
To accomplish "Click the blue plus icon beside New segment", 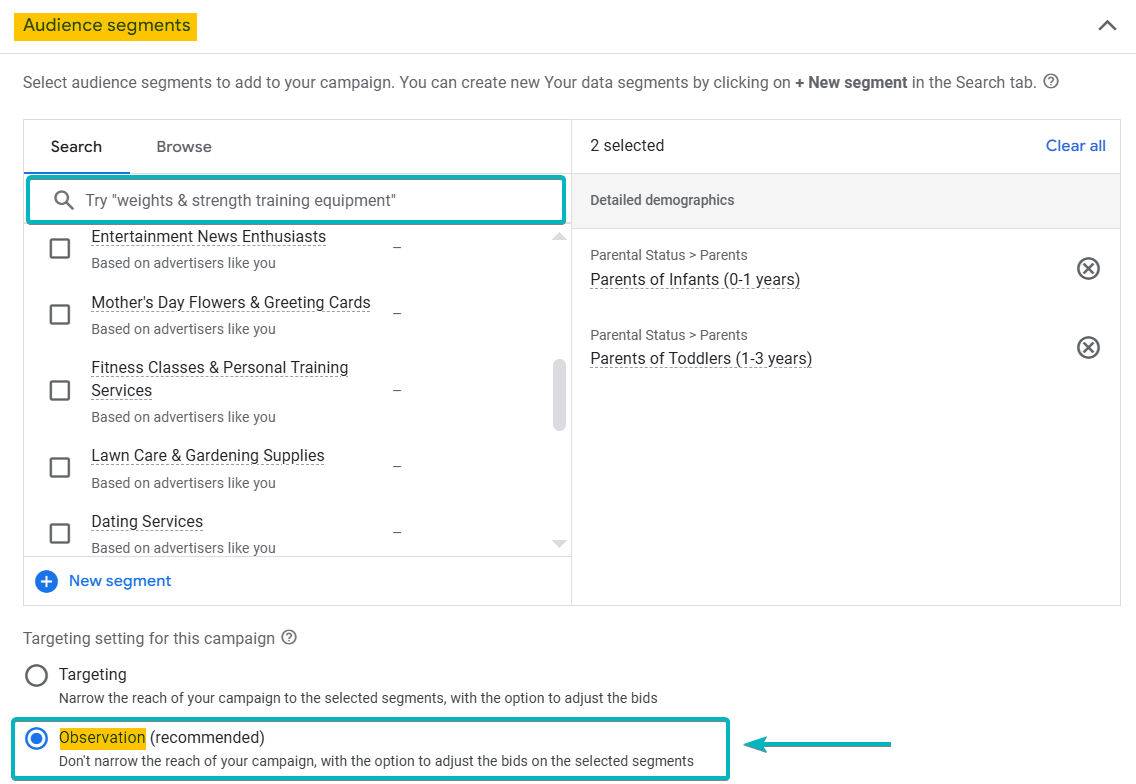I will (46, 580).
